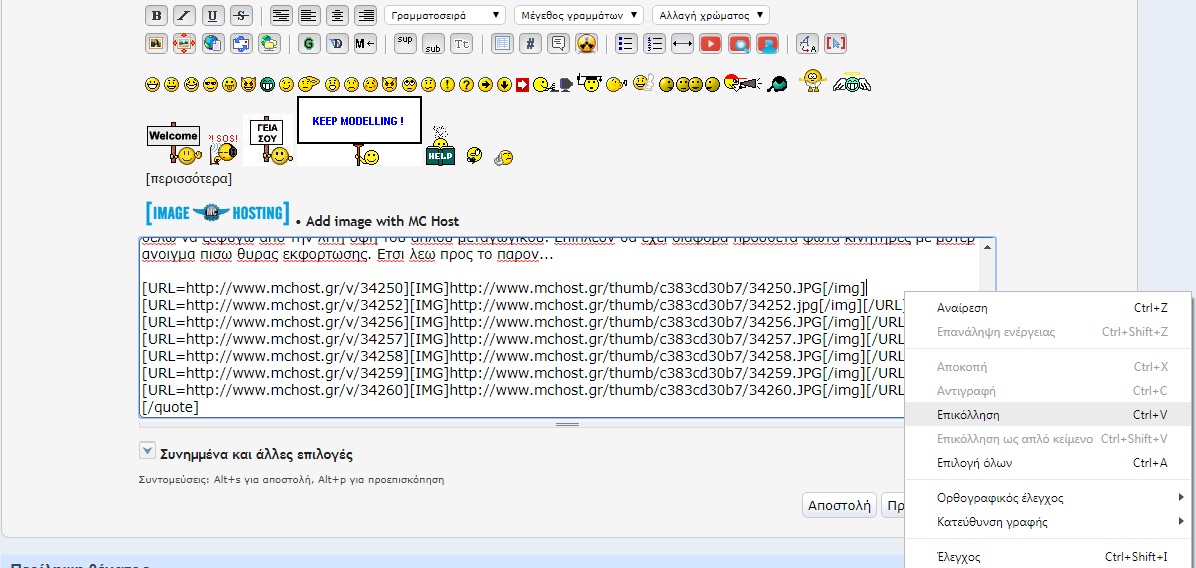Insert image tag with the picture icon
The height and width of the screenshot is (568, 1196).
[156, 43]
